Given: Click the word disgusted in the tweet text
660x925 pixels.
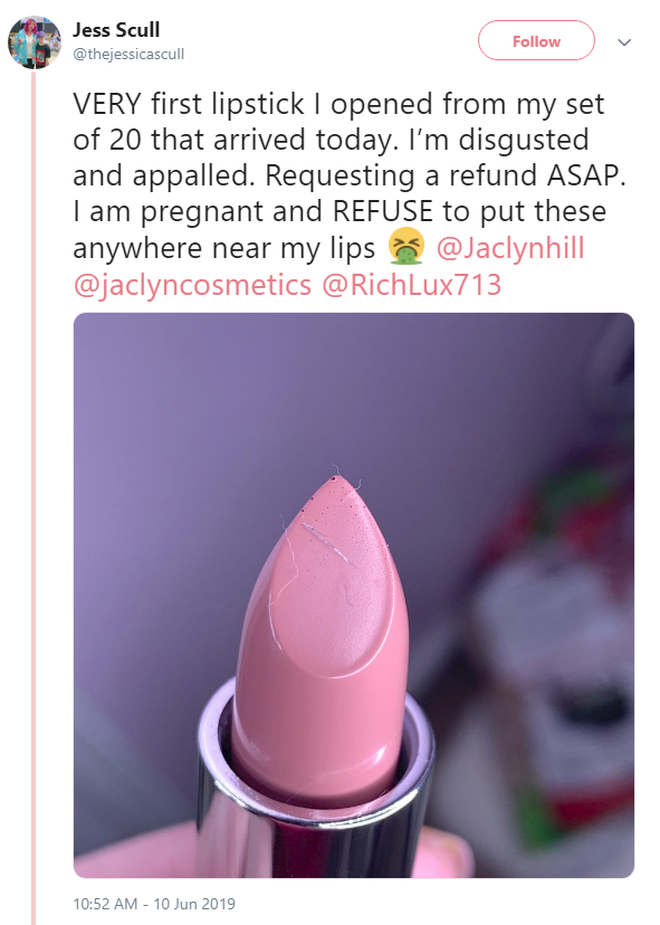Looking at the screenshot, I should pos(524,140).
